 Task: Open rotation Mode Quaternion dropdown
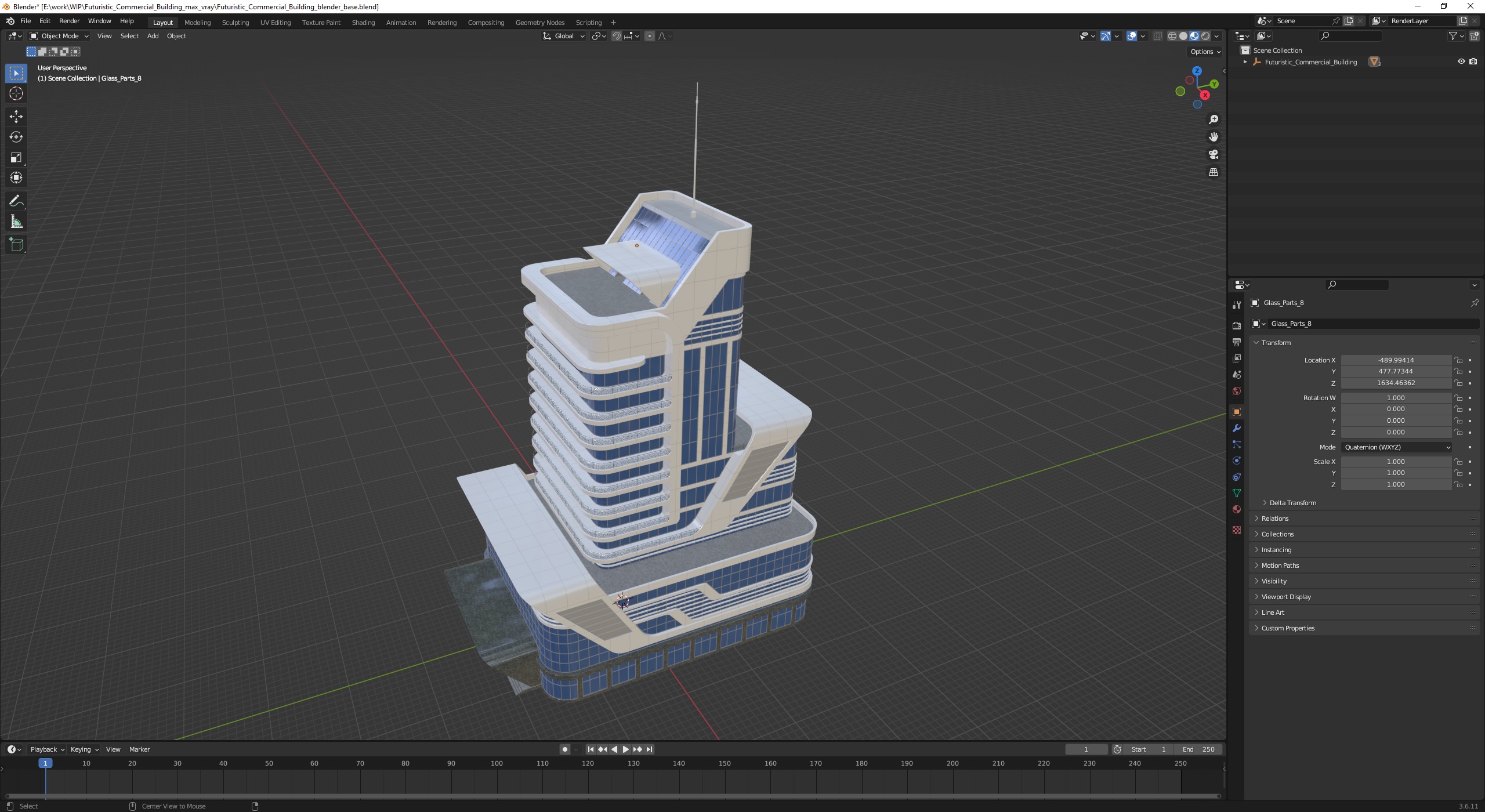[x=1397, y=447]
